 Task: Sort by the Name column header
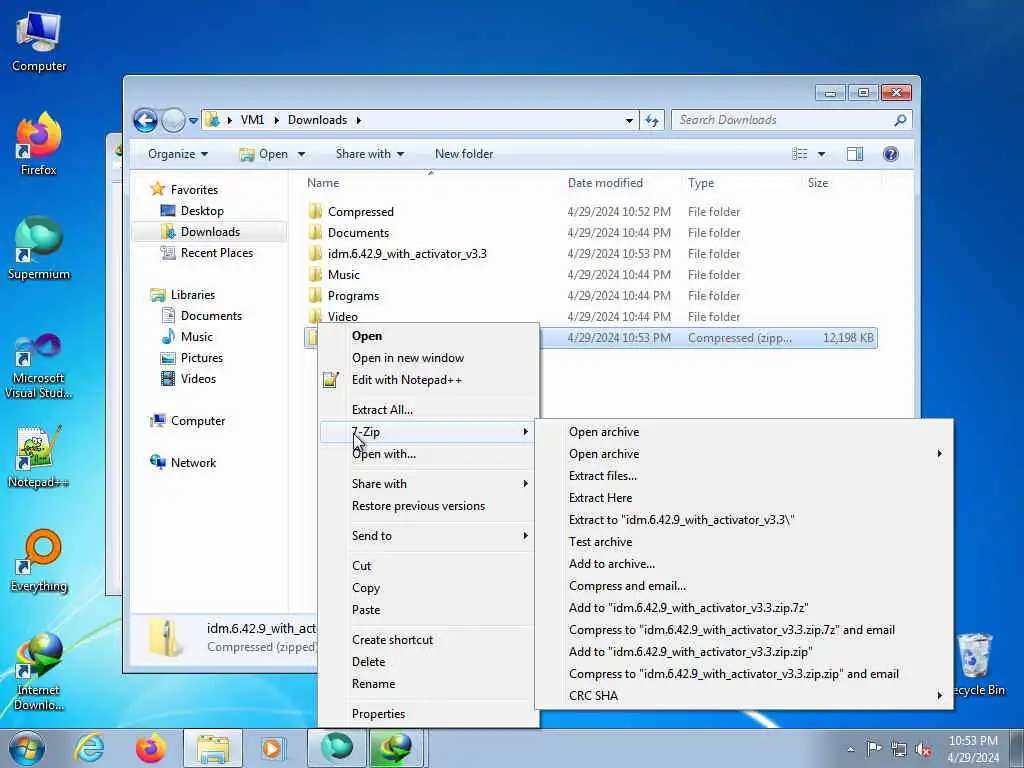(323, 184)
